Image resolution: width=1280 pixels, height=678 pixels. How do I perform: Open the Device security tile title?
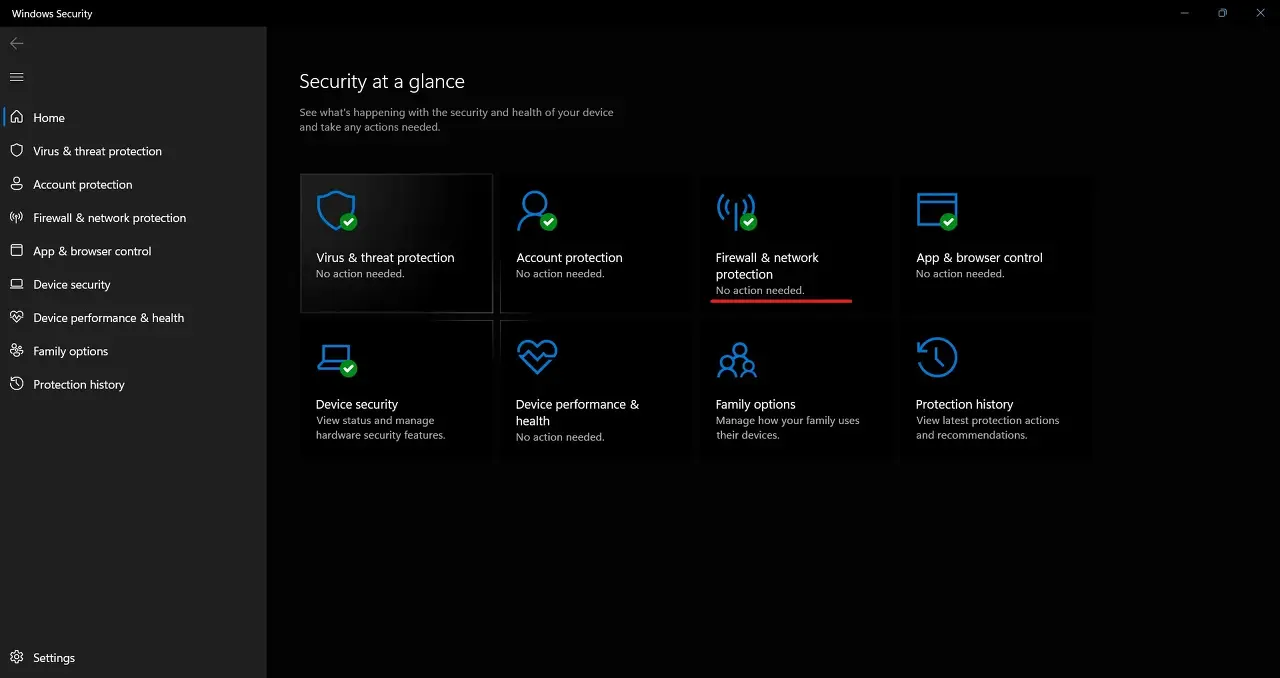pos(357,404)
